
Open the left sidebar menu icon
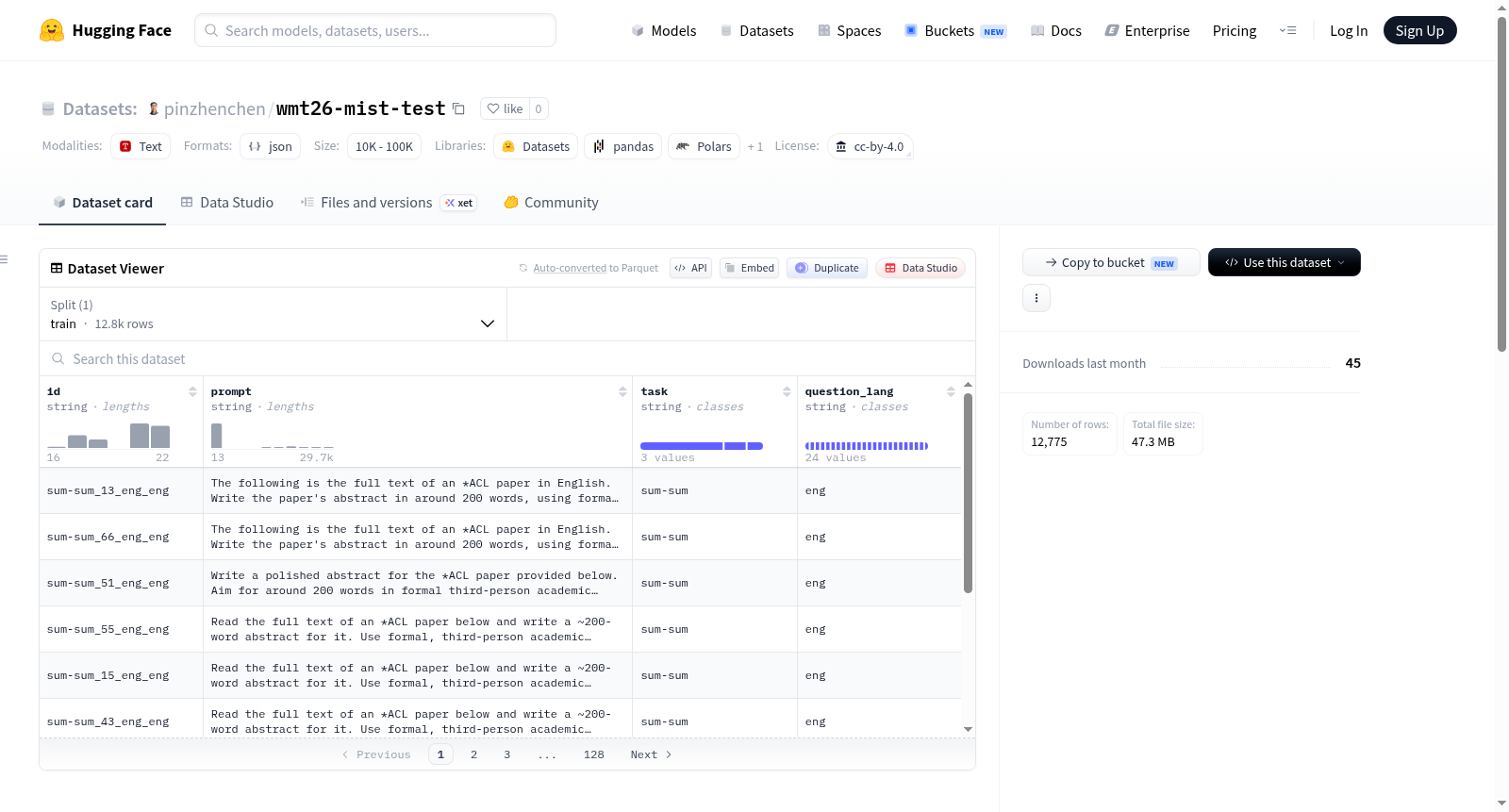[4, 259]
